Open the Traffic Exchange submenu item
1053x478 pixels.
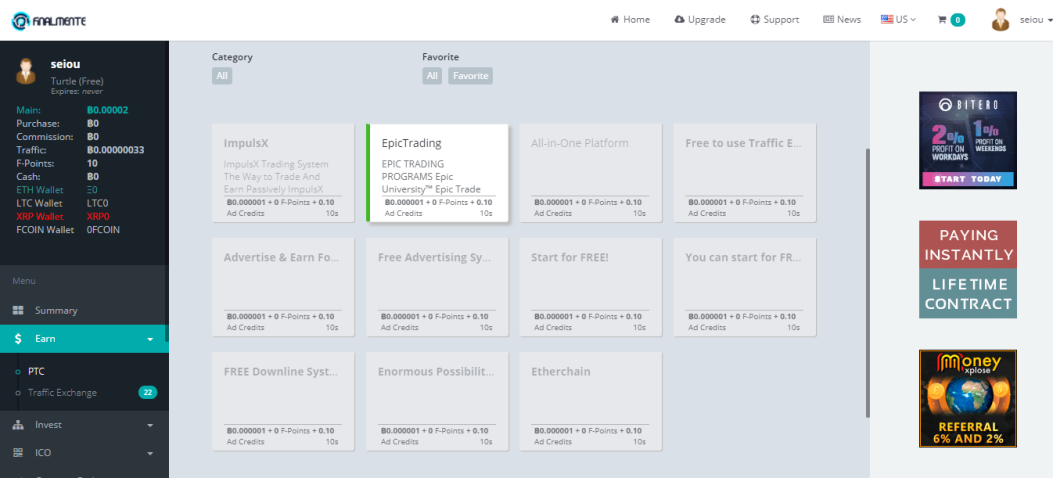[62, 393]
